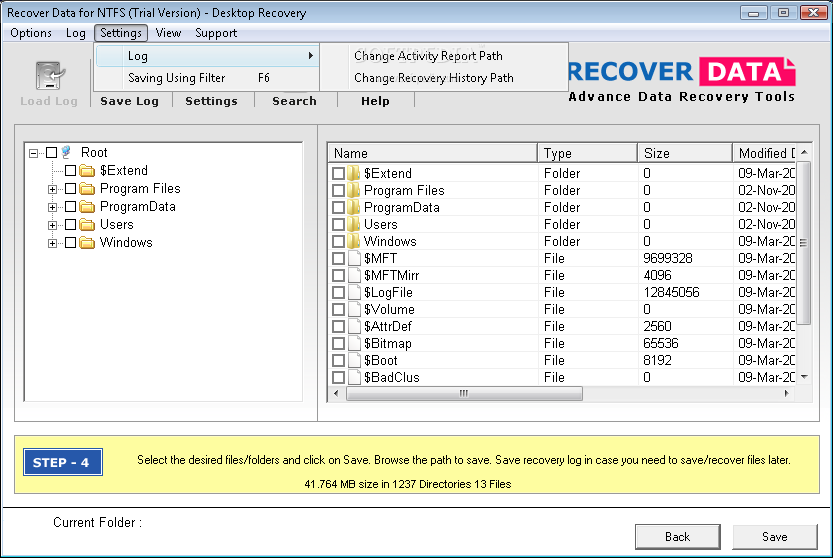The width and height of the screenshot is (833, 558).
Task: Tick the $Boot checkbox in list
Action: pyautogui.click(x=338, y=361)
